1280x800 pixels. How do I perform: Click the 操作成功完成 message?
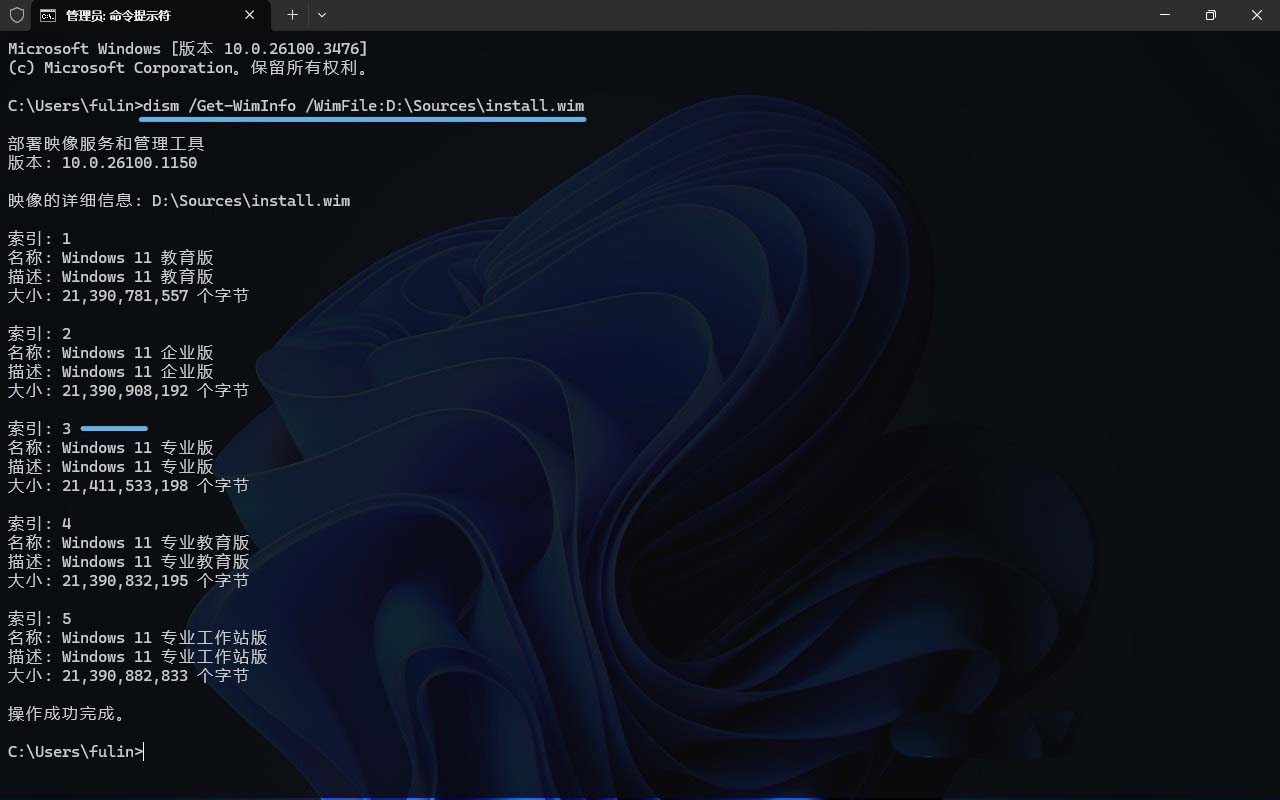(67, 714)
